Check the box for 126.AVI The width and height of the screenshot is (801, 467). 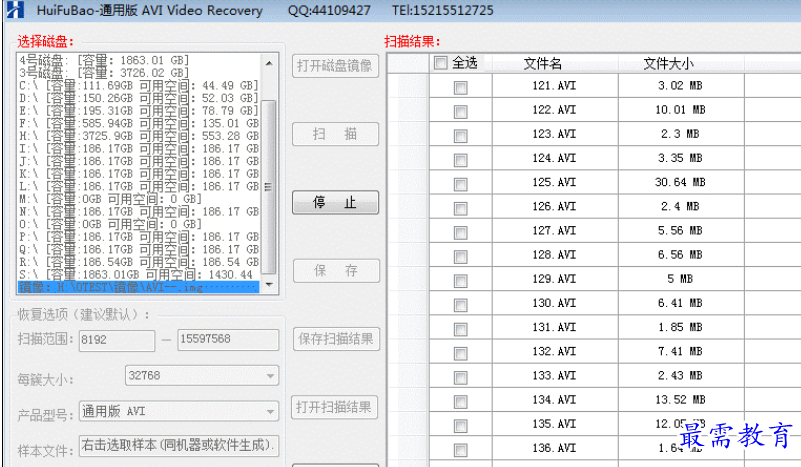460,208
